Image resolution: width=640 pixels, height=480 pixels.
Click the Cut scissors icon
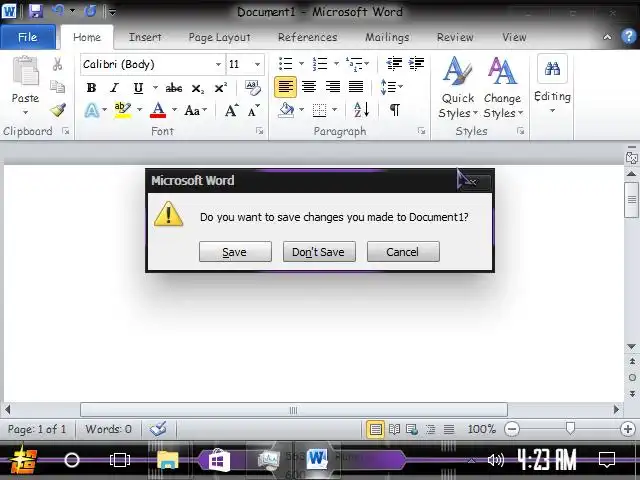click(x=58, y=64)
